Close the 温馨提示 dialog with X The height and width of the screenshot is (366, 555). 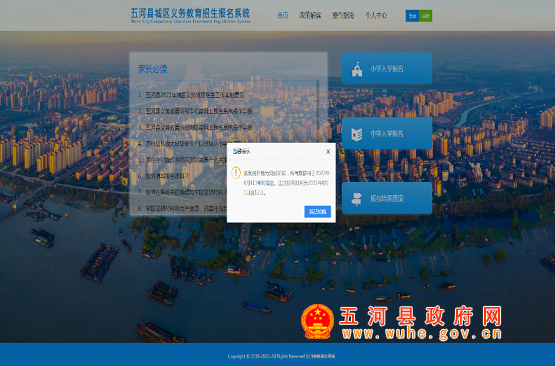[x=328, y=151]
